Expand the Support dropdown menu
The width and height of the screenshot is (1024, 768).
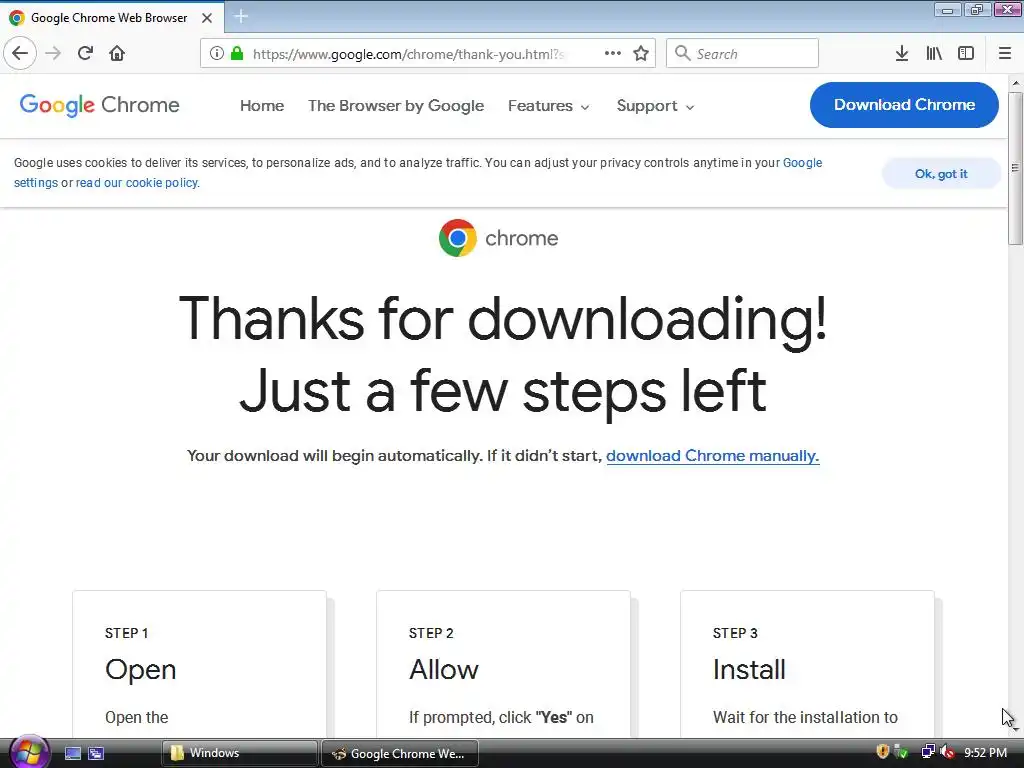[655, 105]
